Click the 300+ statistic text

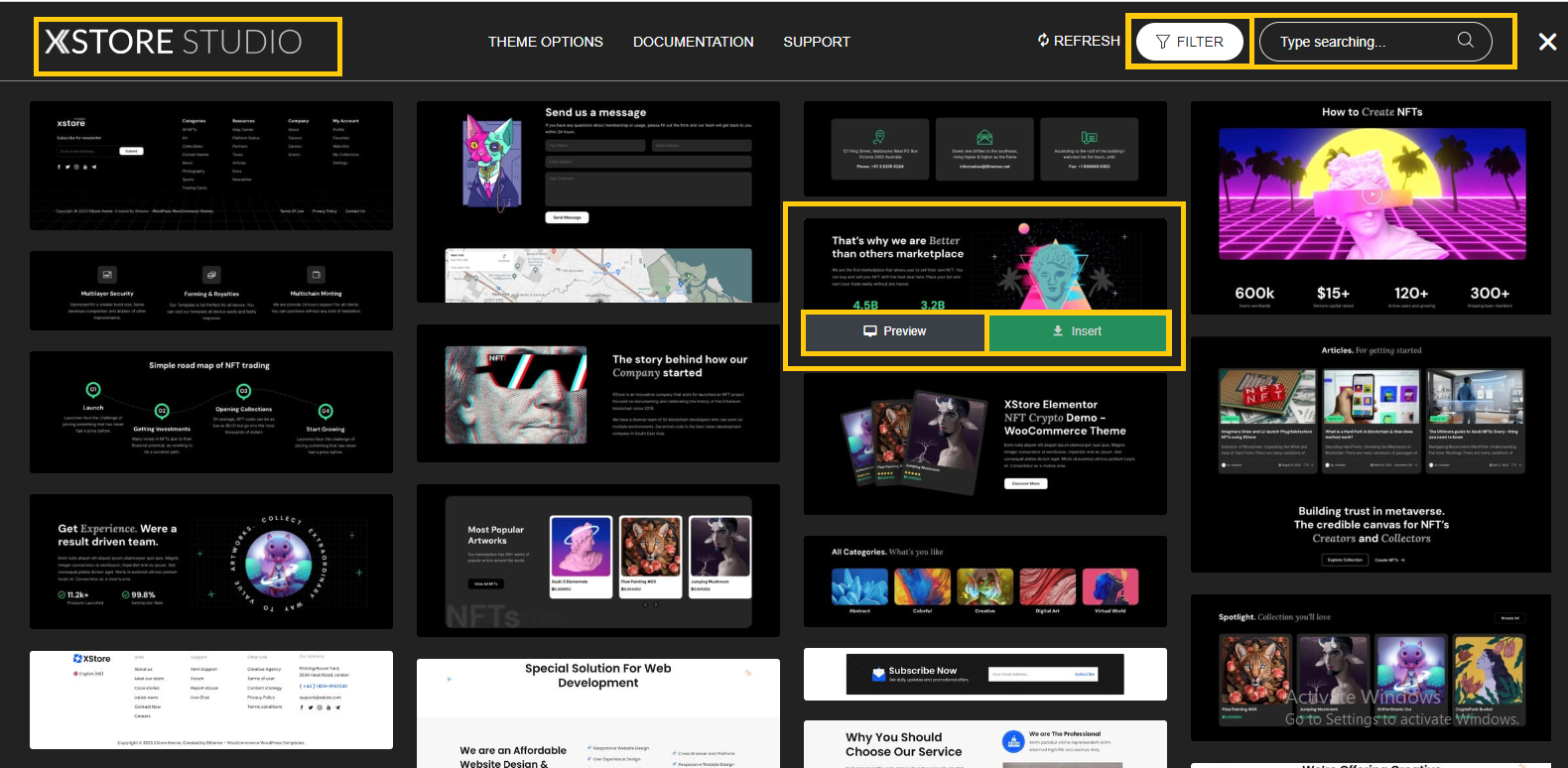1490,293
